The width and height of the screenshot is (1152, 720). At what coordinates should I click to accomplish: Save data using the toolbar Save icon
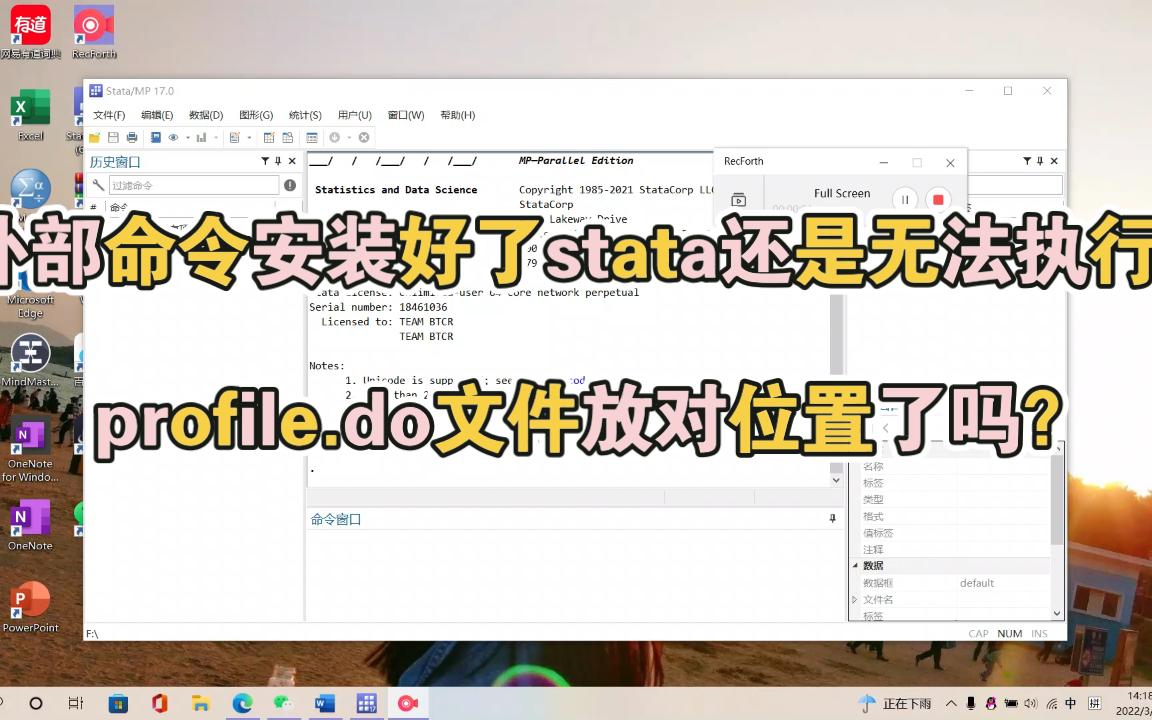tap(113, 137)
